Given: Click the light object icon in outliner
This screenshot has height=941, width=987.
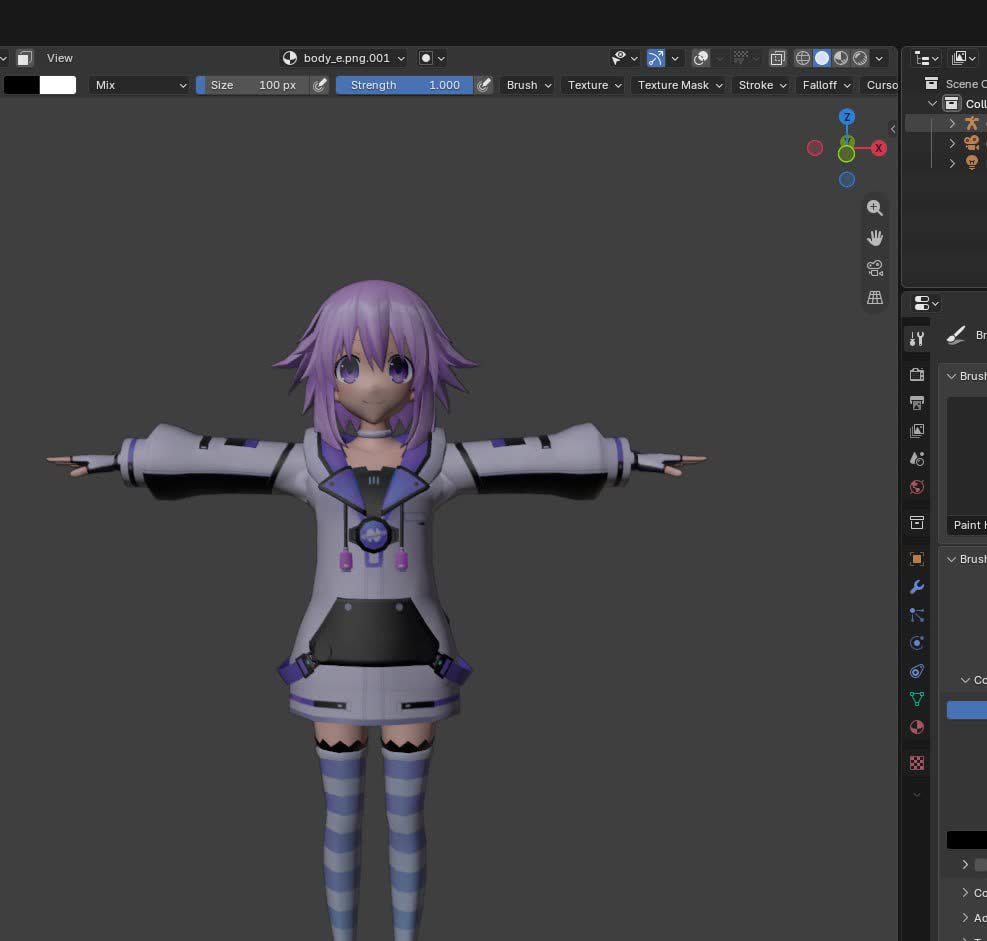Looking at the screenshot, I should pos(971,162).
